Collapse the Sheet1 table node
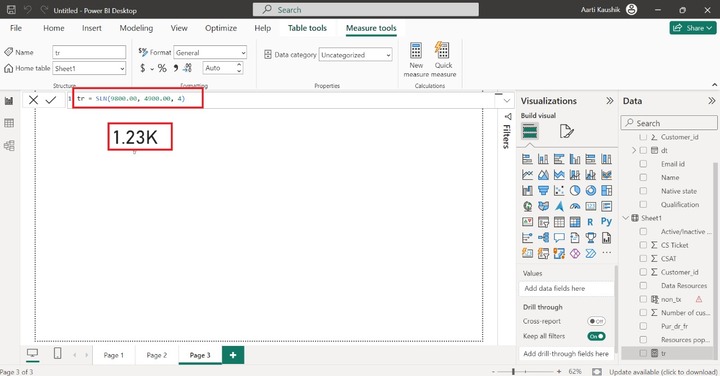Image resolution: width=720 pixels, height=376 pixels. point(626,218)
